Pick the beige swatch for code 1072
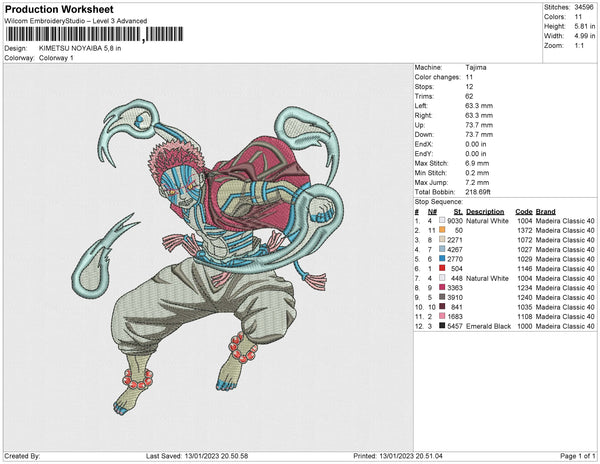The height and width of the screenshot is (464, 600). pos(442,240)
